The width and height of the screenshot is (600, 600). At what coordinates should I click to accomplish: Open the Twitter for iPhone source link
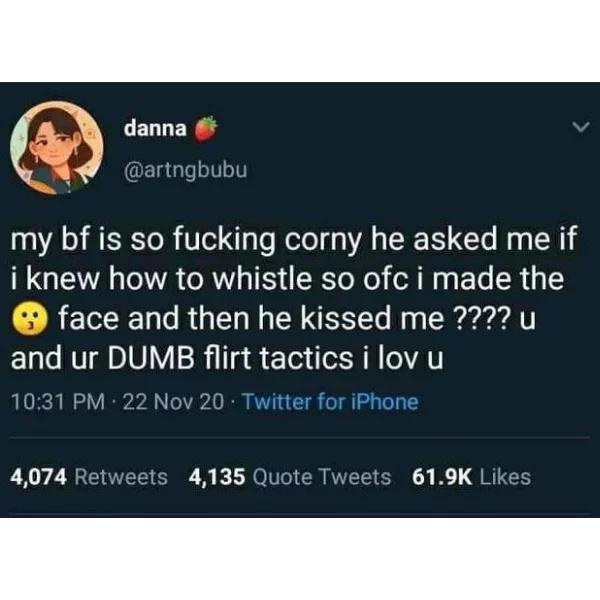[x=331, y=402]
